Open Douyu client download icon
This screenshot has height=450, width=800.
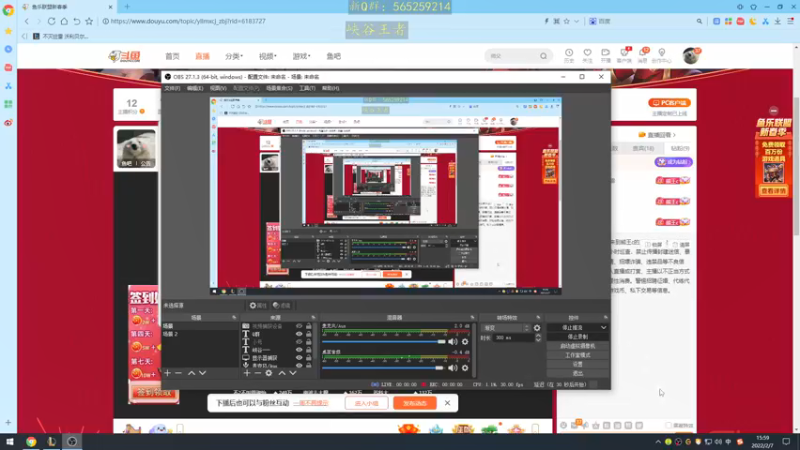(624, 55)
